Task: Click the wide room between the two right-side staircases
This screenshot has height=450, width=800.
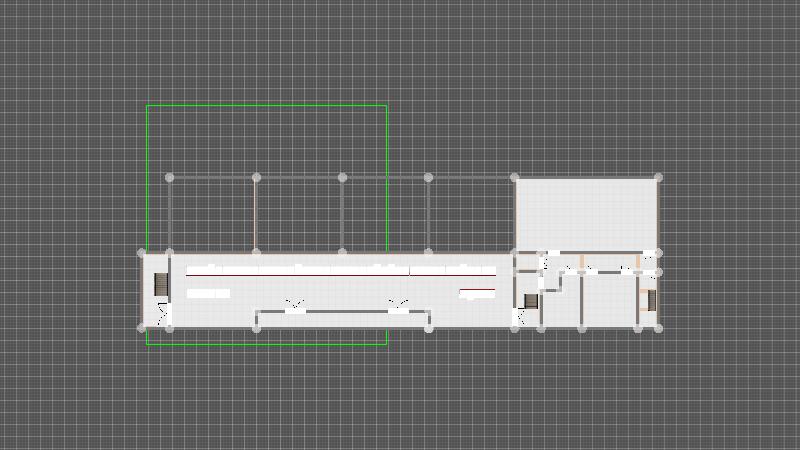Action: [x=608, y=300]
